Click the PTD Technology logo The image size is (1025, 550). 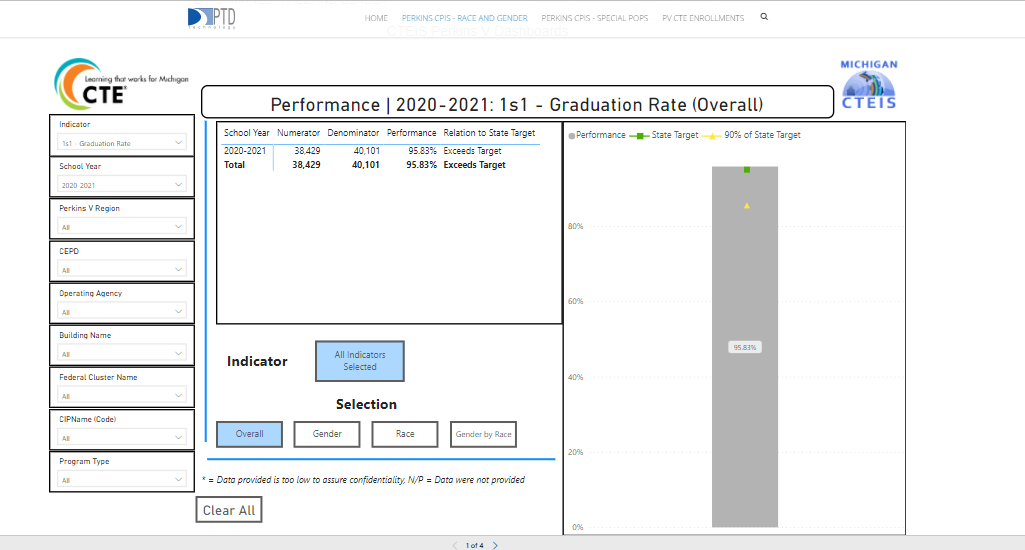coord(212,18)
